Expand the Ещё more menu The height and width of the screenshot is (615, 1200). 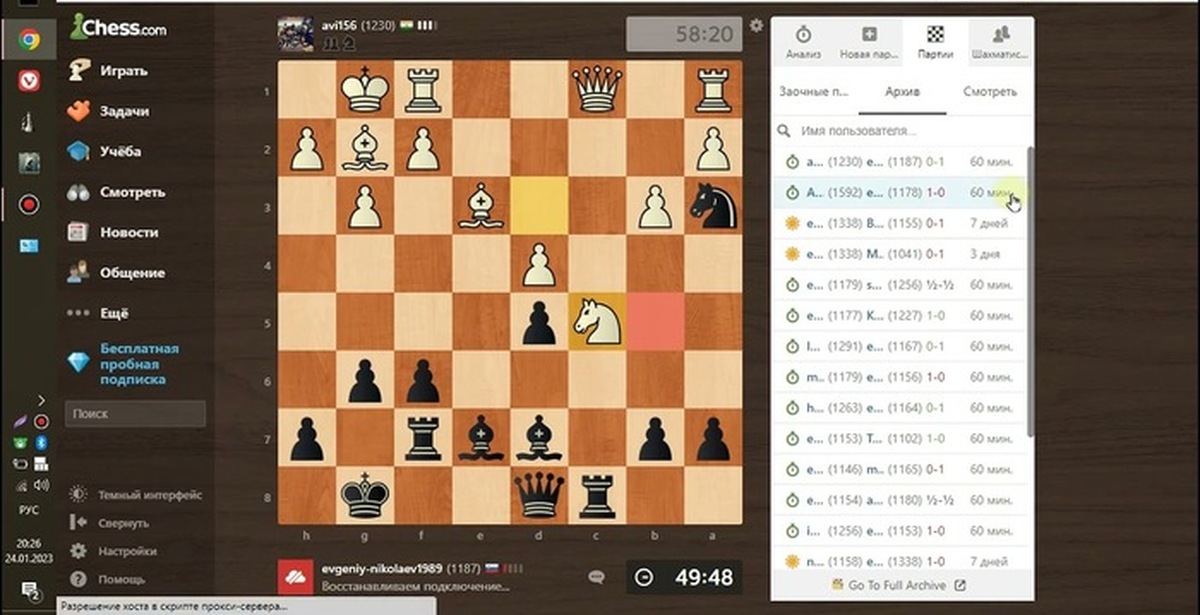[98, 313]
